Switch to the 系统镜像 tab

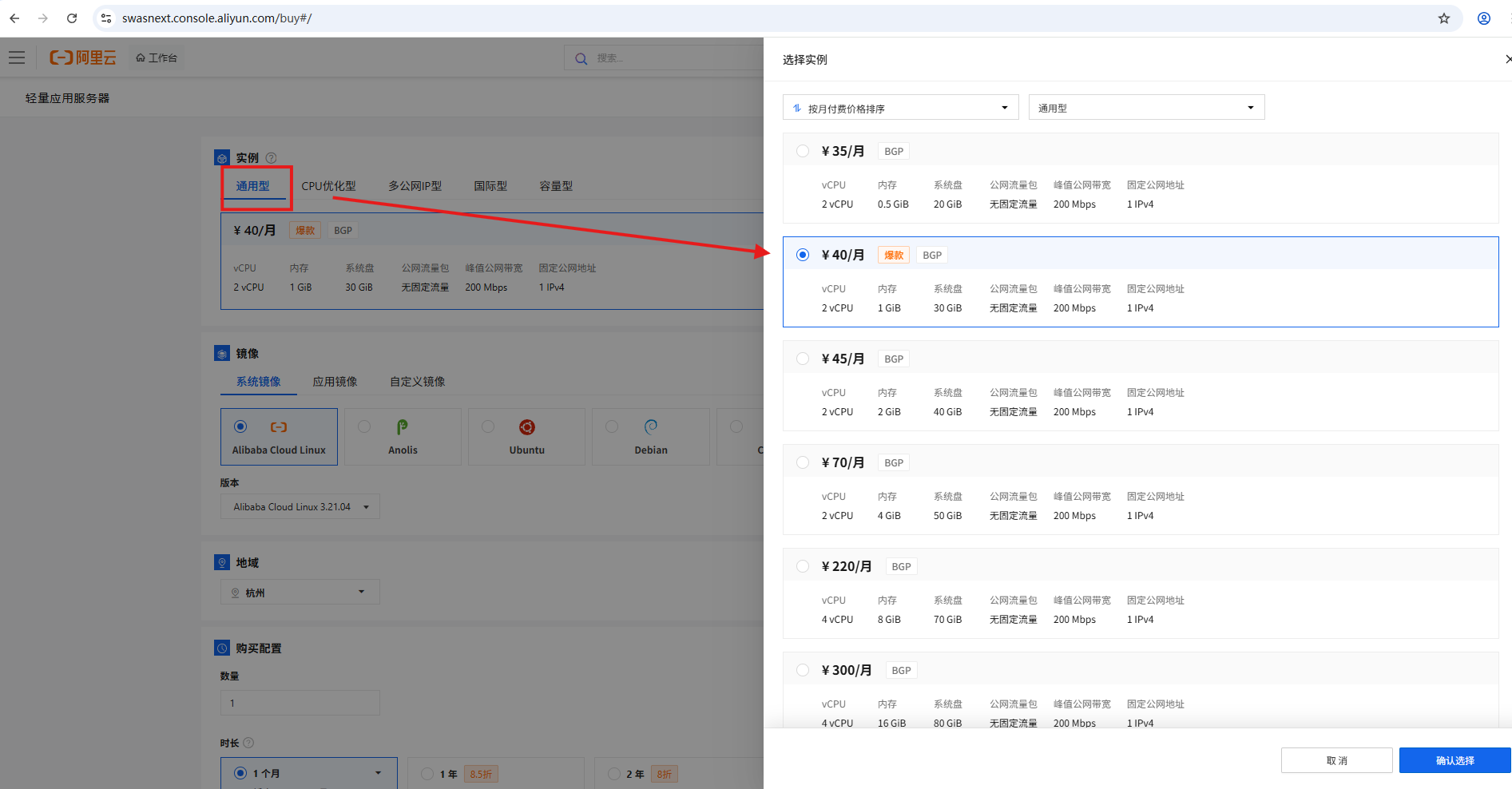point(258,382)
